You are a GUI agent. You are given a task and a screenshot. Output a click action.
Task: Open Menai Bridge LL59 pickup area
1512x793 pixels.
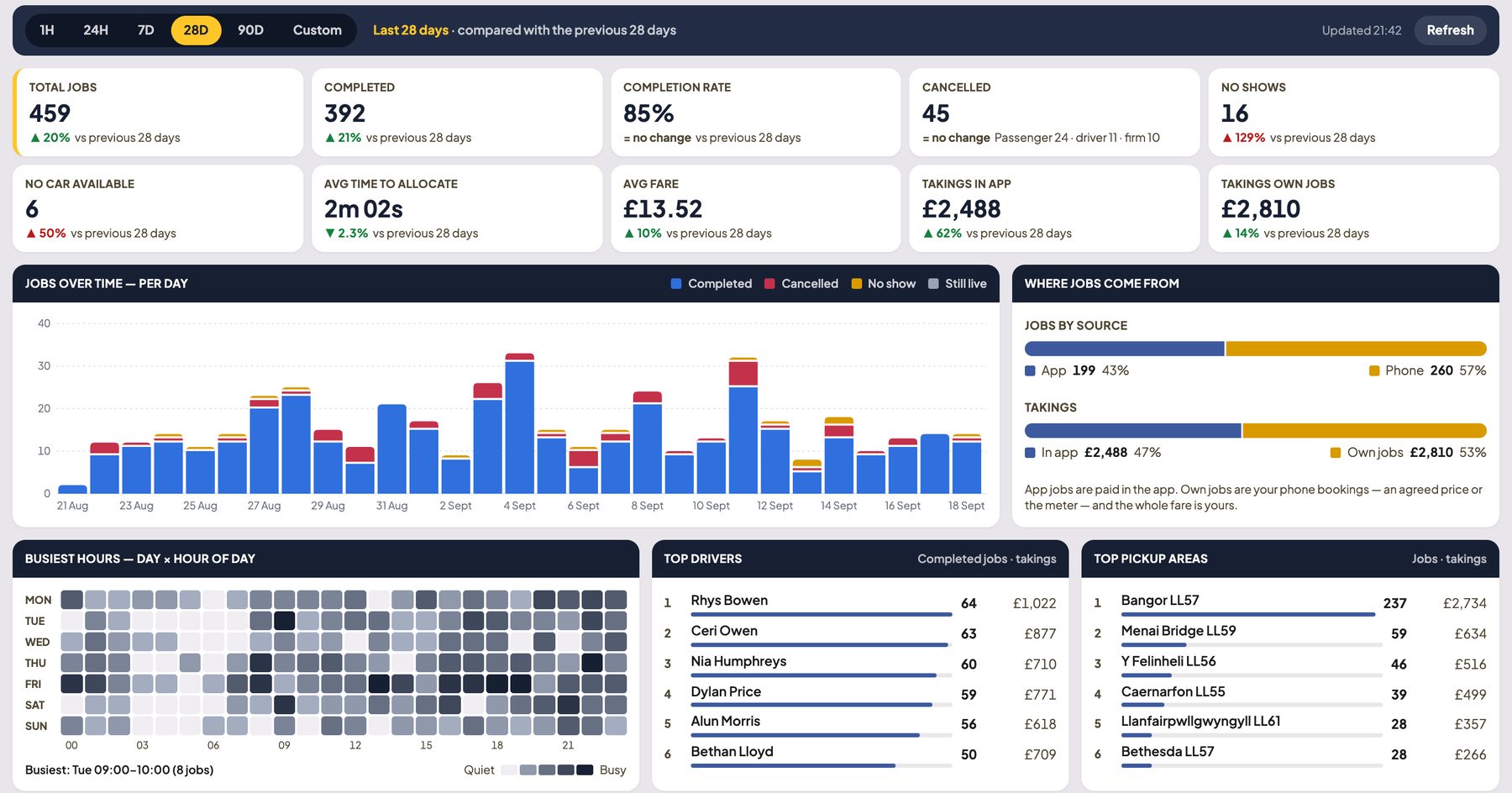click(x=1290, y=633)
